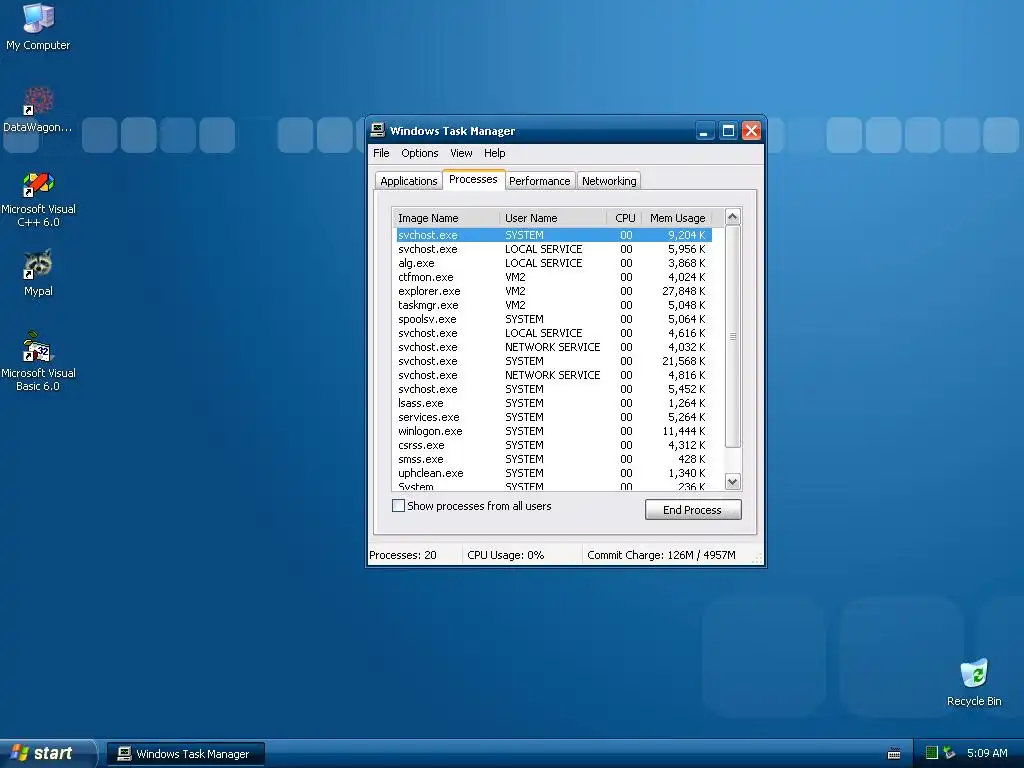The height and width of the screenshot is (768, 1024).
Task: Select the Processes tab
Action: 473,179
